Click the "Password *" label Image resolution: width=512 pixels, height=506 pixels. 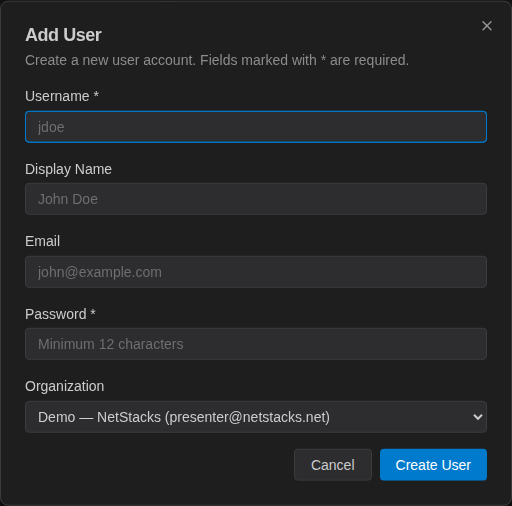tap(60, 314)
